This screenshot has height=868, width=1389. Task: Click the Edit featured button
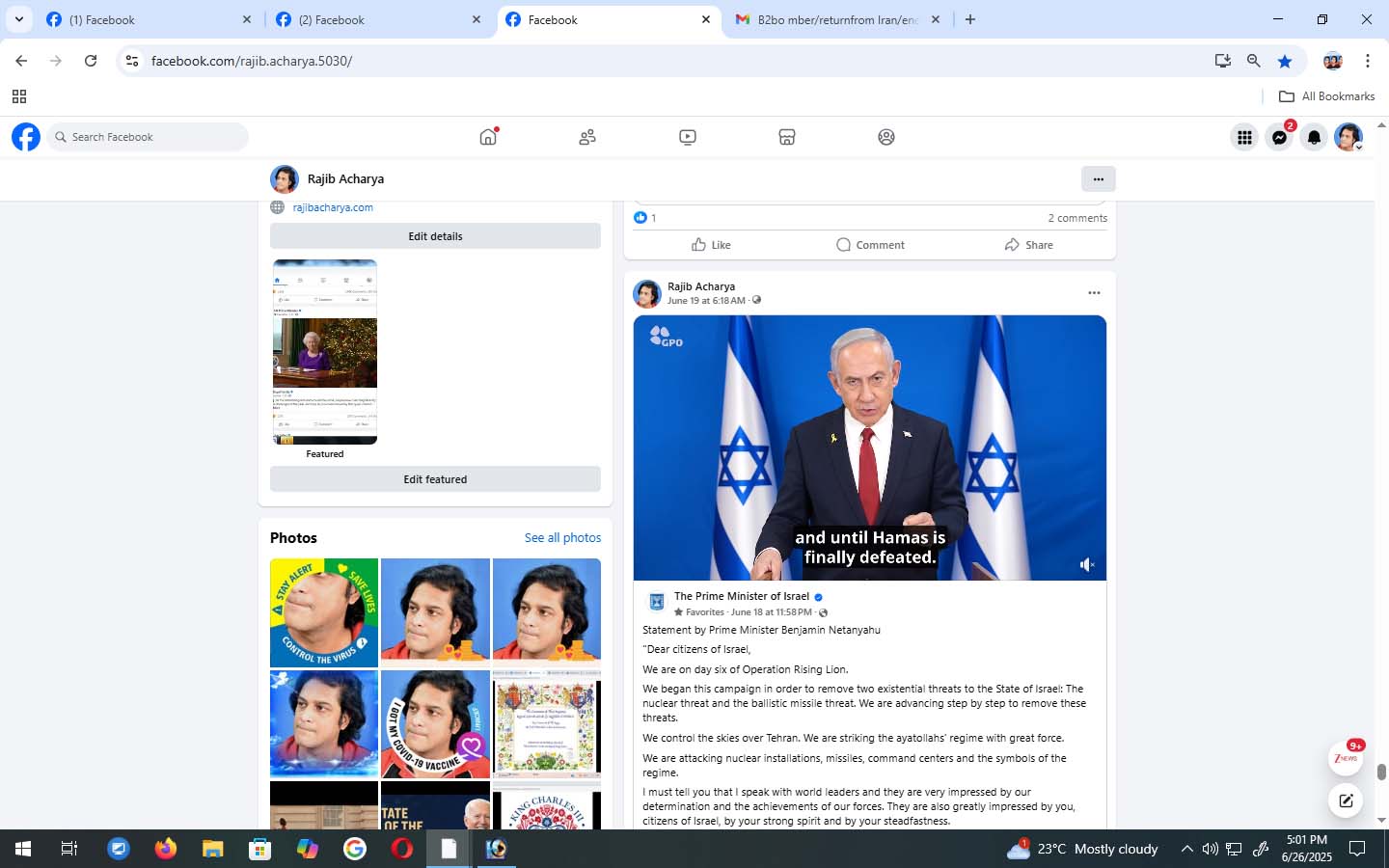coord(435,479)
